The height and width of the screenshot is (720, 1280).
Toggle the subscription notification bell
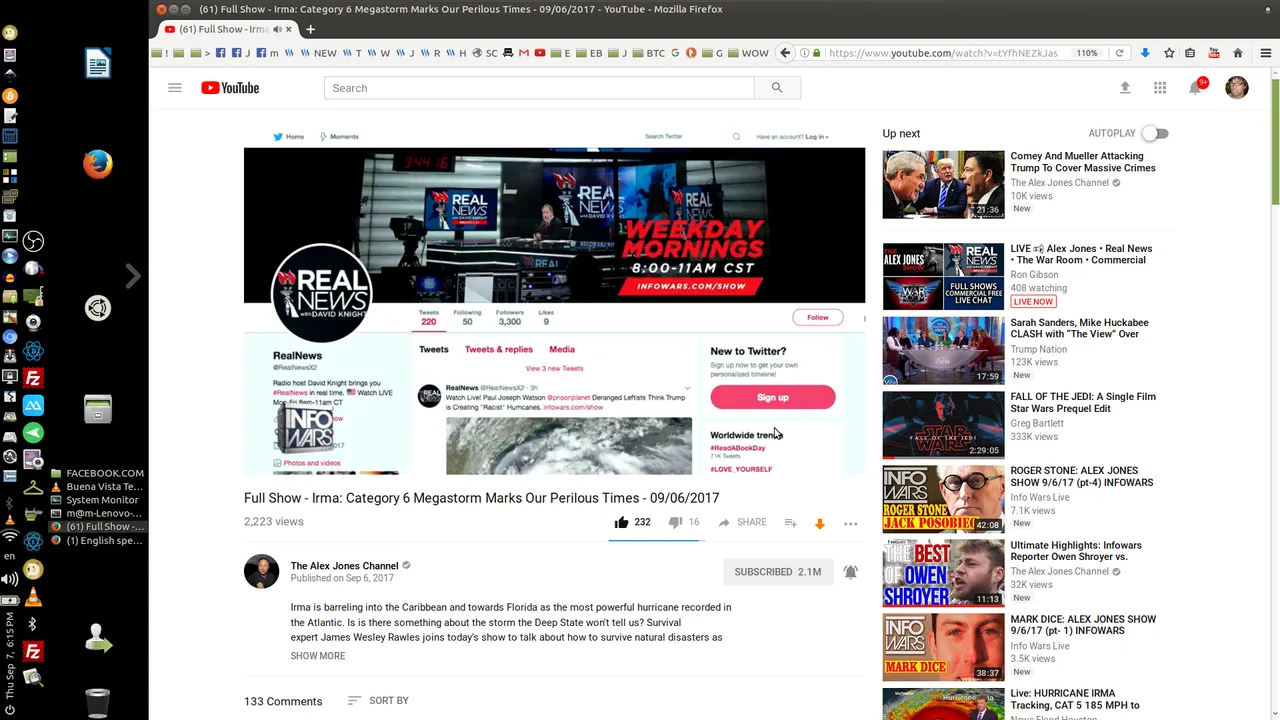coord(850,572)
